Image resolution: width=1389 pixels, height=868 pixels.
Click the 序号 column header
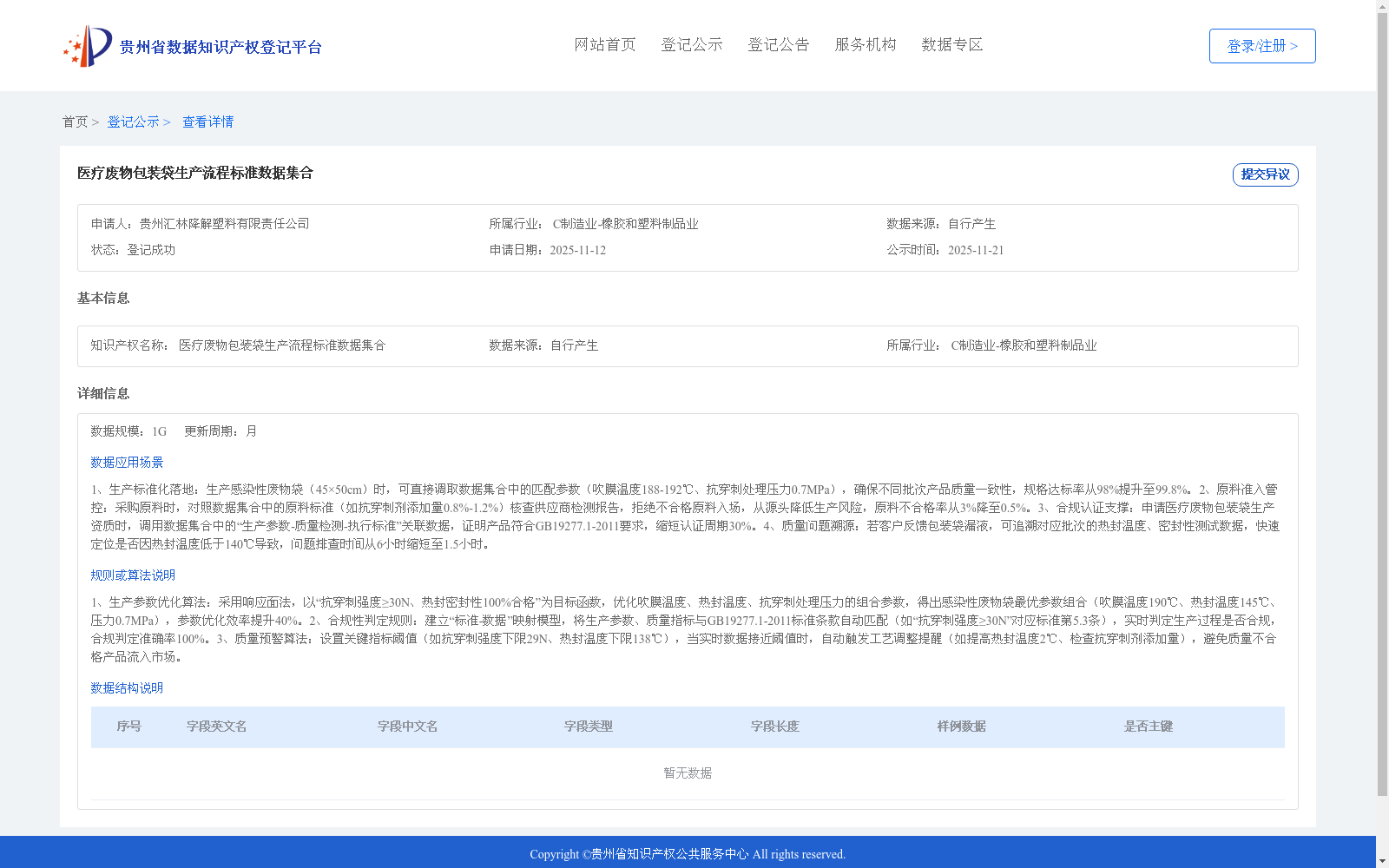click(129, 727)
